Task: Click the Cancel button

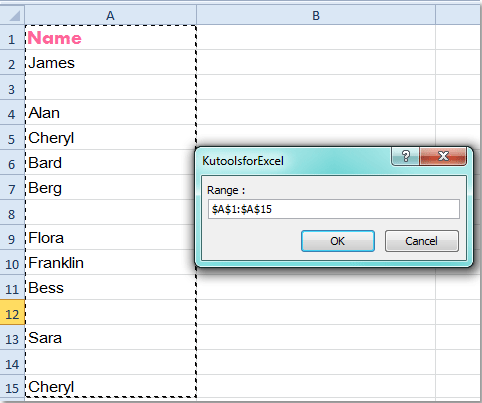Action: click(x=422, y=241)
